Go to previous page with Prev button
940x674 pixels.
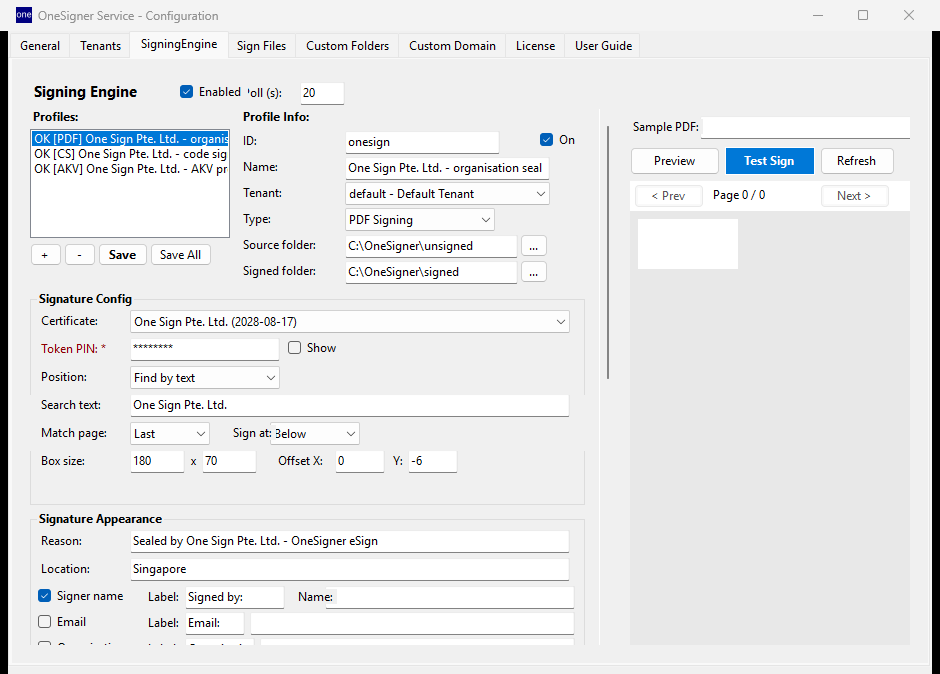click(668, 195)
